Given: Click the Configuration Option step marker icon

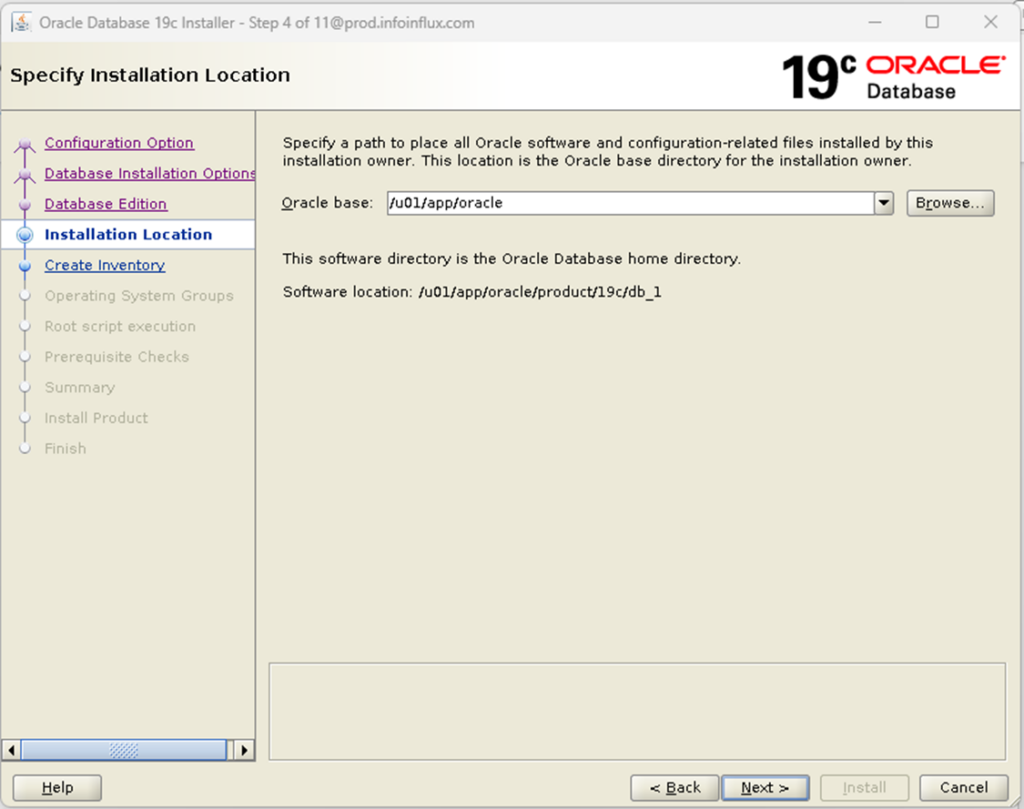Looking at the screenshot, I should [x=27, y=142].
